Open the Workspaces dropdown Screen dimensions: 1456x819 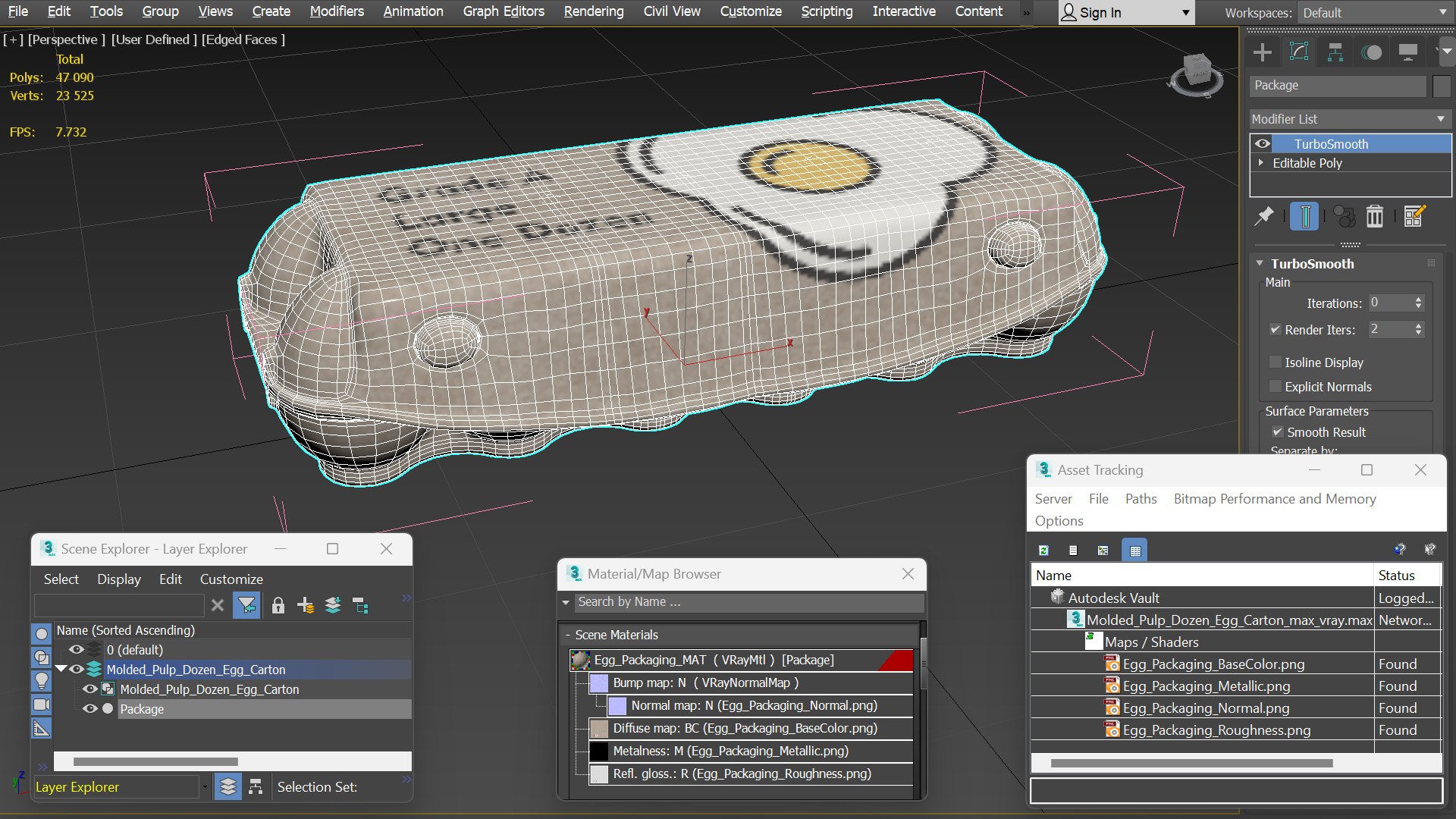tap(1373, 13)
